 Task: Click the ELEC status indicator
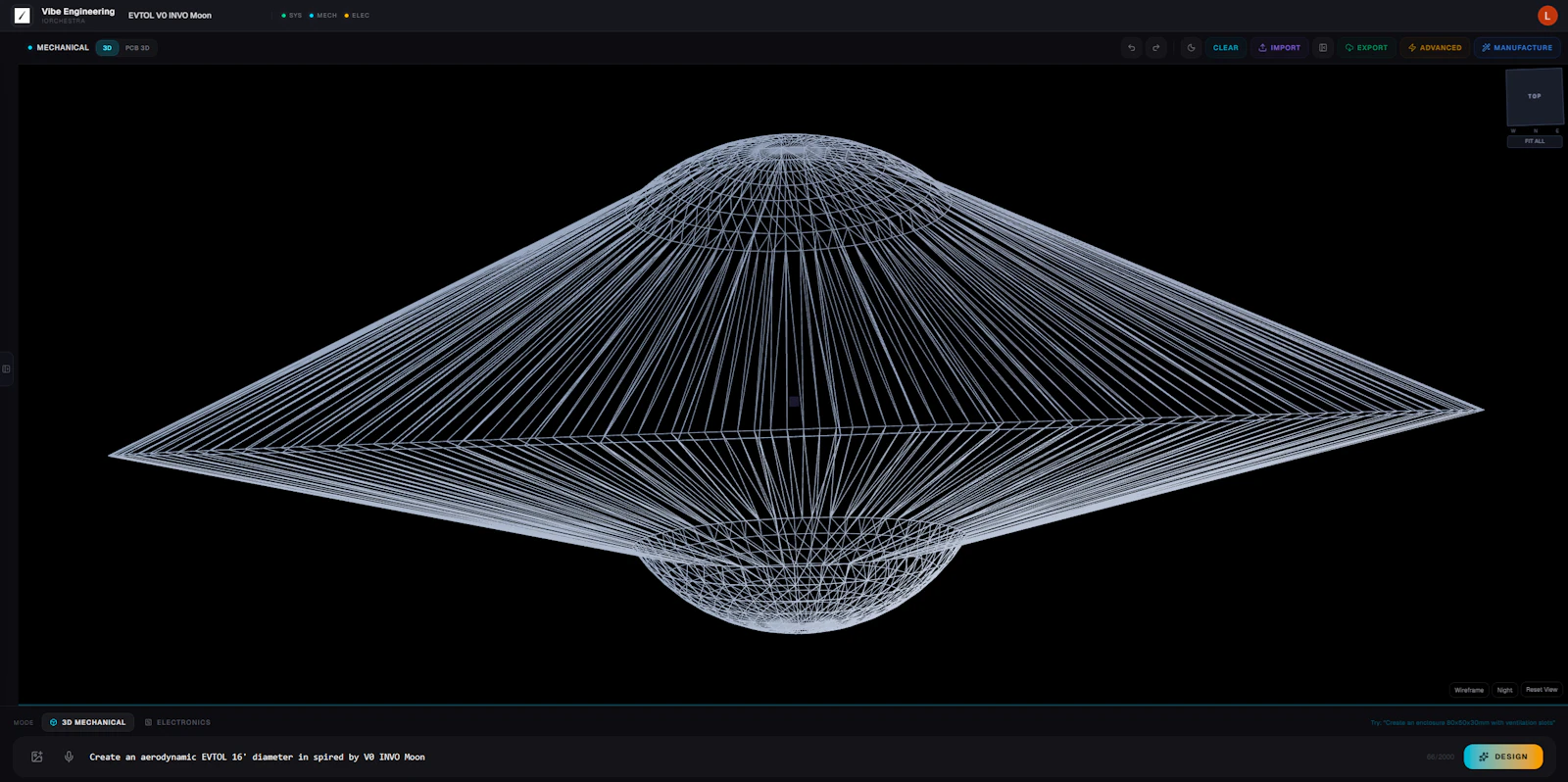[x=357, y=16]
